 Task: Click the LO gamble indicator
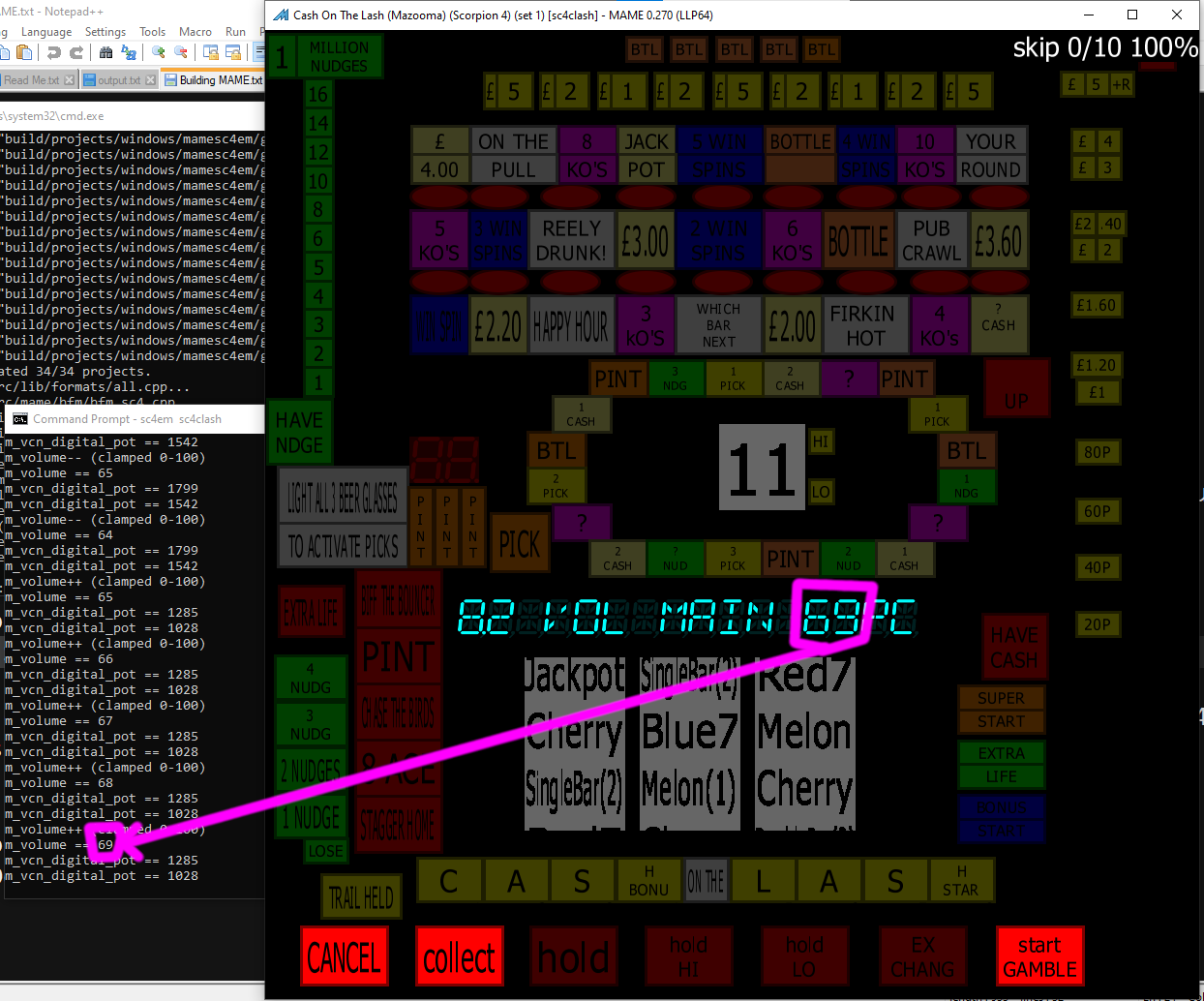821,491
